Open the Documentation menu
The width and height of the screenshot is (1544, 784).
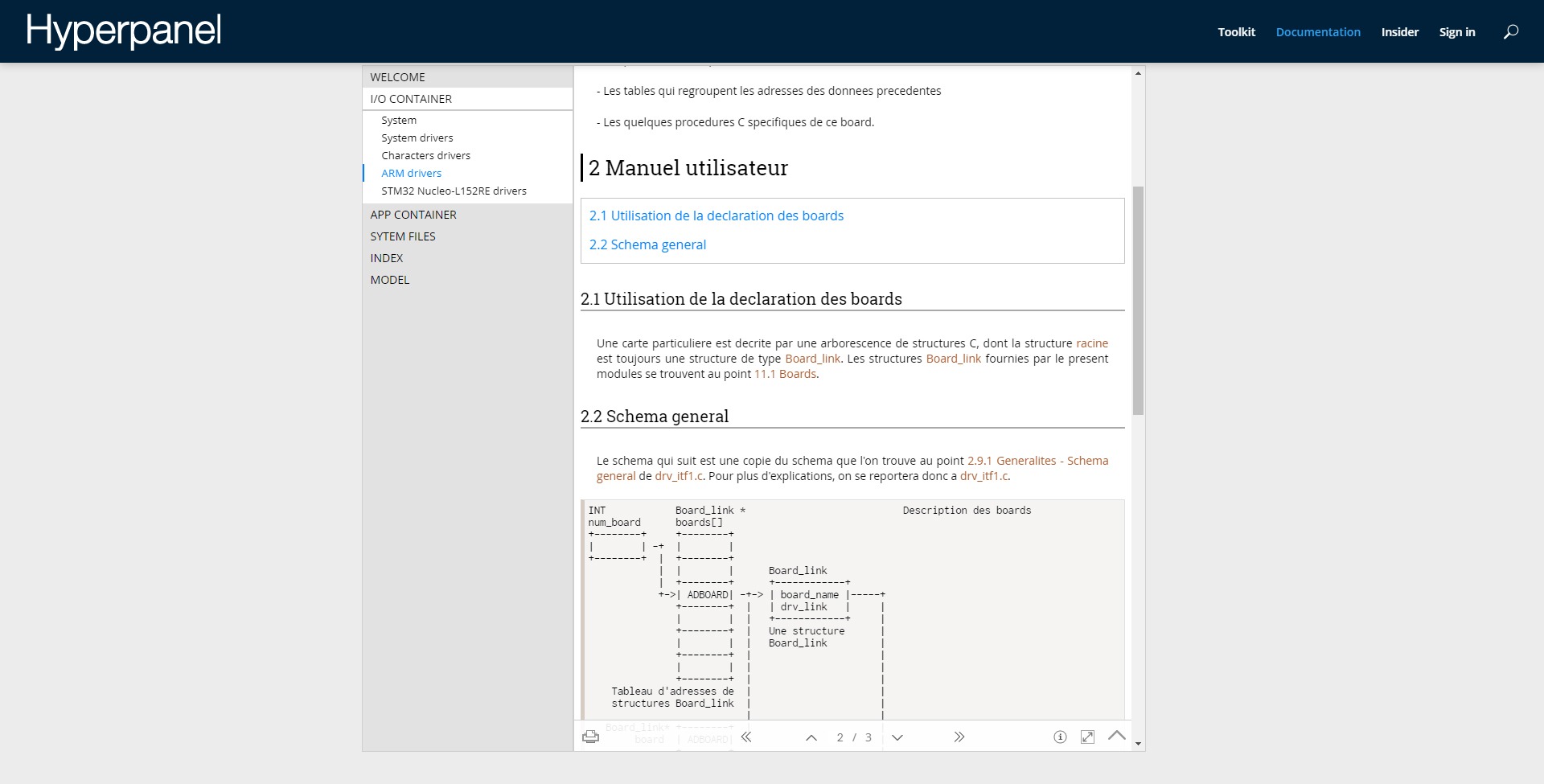click(1318, 32)
